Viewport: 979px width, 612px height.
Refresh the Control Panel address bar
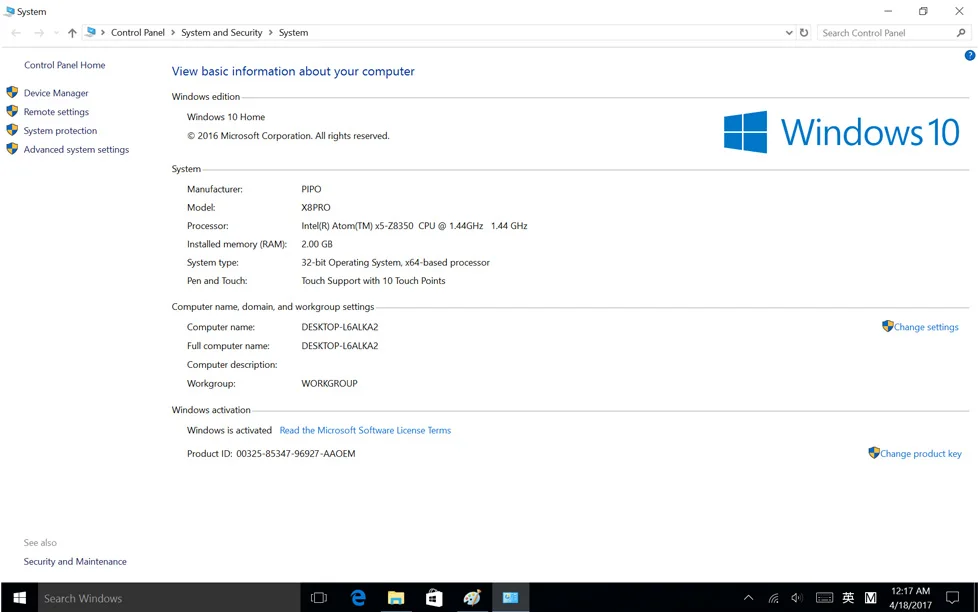click(804, 33)
